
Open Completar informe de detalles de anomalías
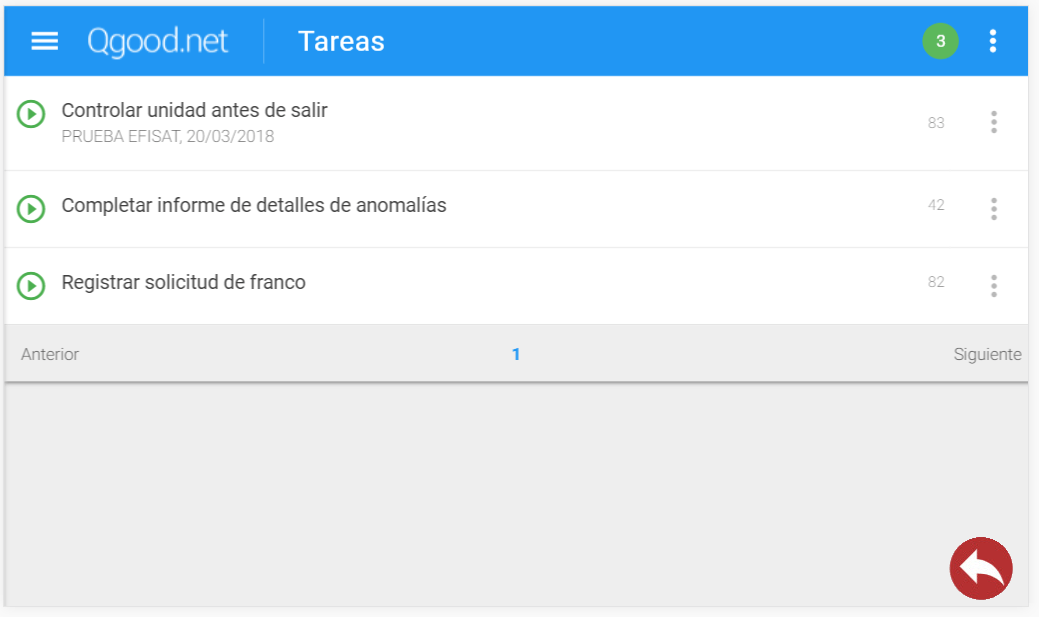pos(254,205)
